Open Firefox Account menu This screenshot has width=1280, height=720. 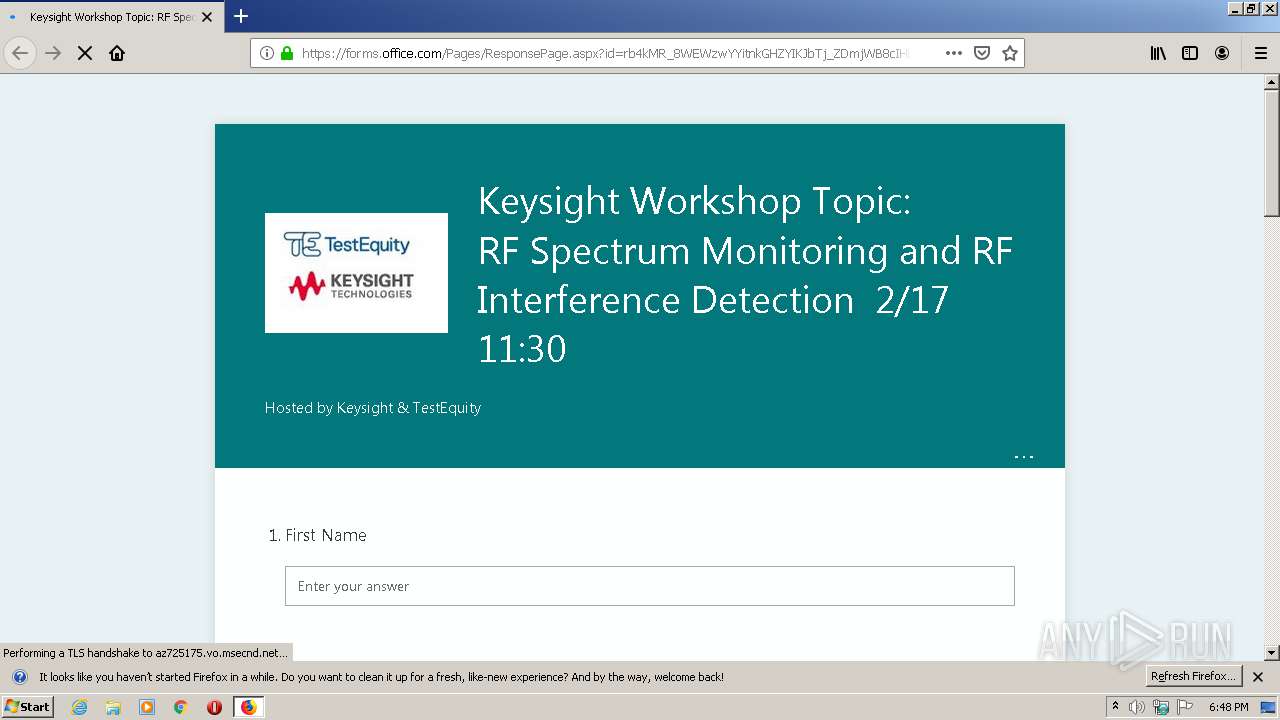pyautogui.click(x=1222, y=53)
